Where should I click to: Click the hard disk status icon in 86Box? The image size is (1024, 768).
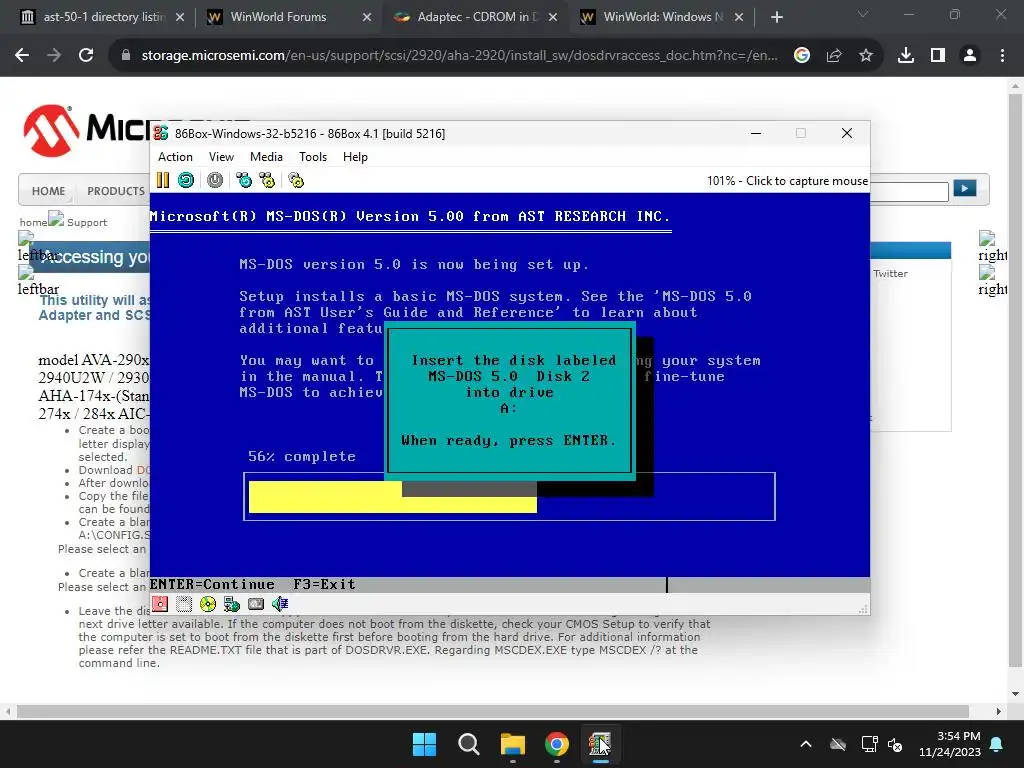coord(256,604)
